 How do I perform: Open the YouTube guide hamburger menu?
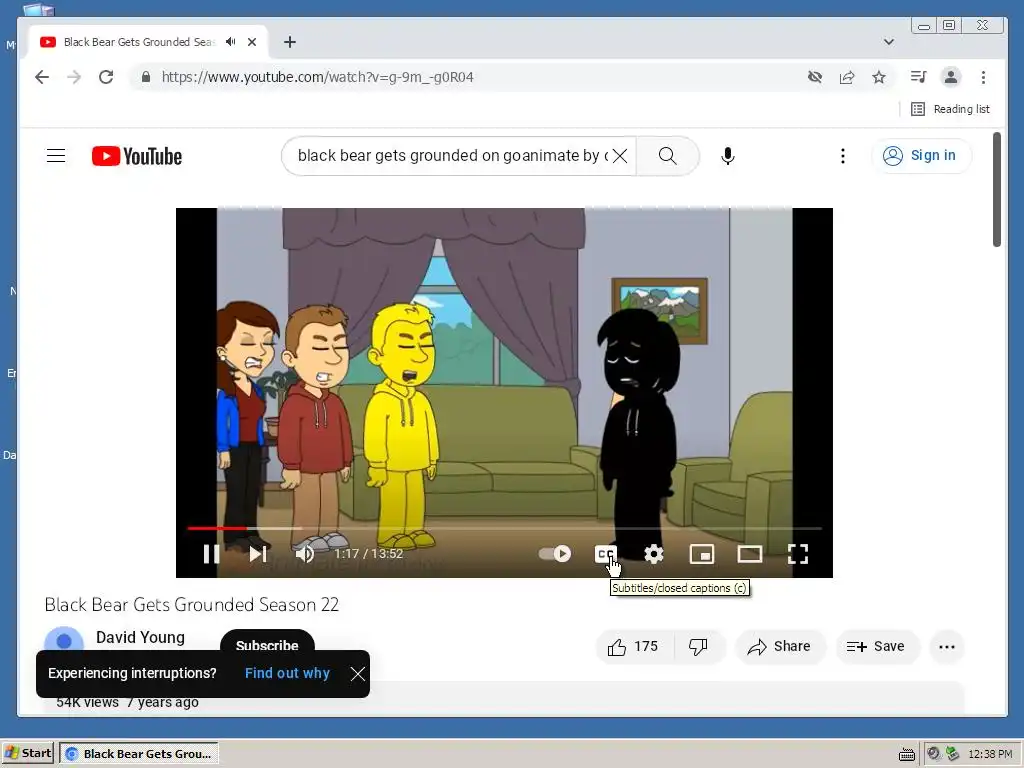(x=56, y=155)
